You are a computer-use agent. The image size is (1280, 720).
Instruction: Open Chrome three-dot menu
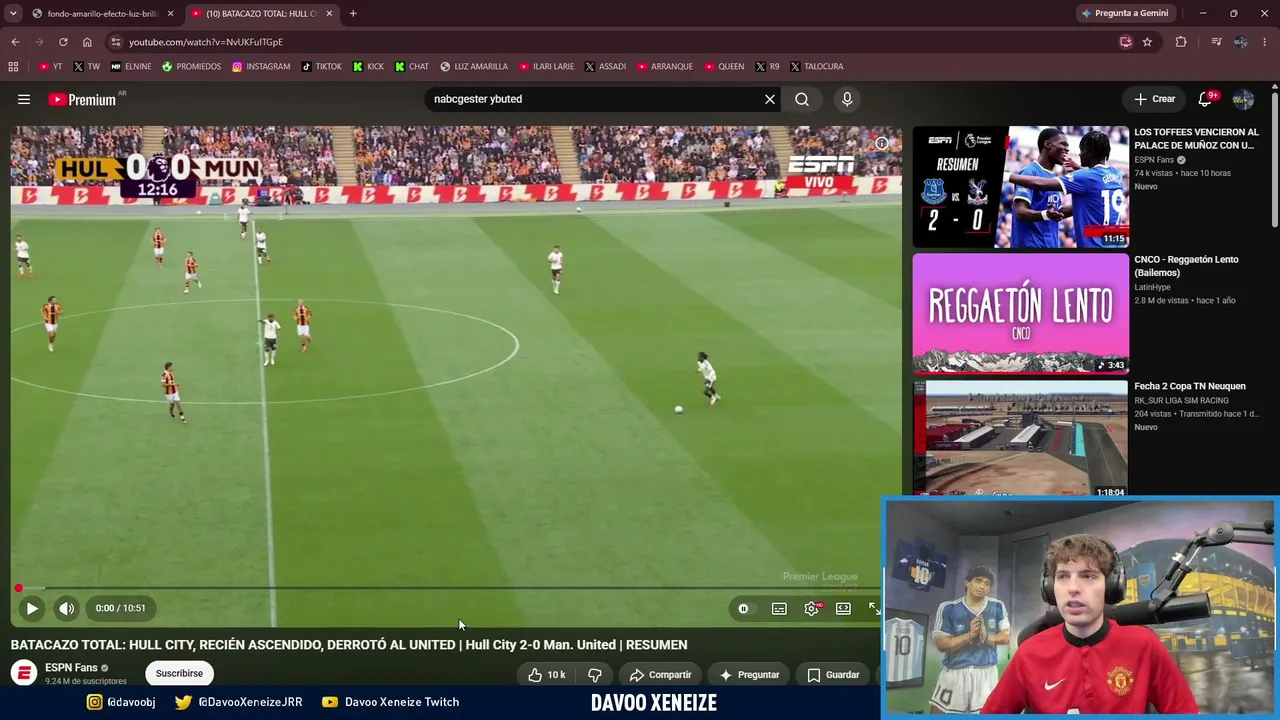1265,42
